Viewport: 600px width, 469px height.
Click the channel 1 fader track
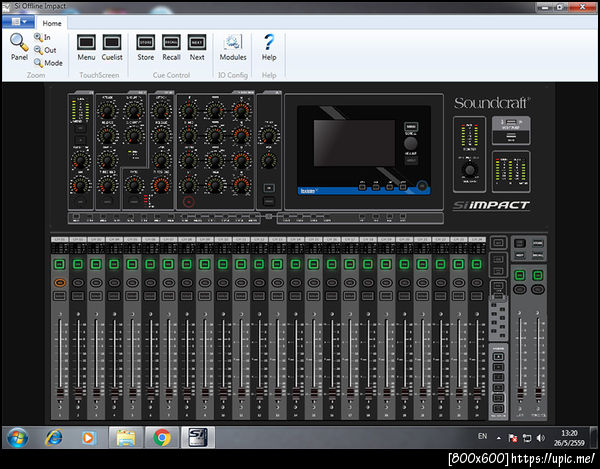pos(59,350)
